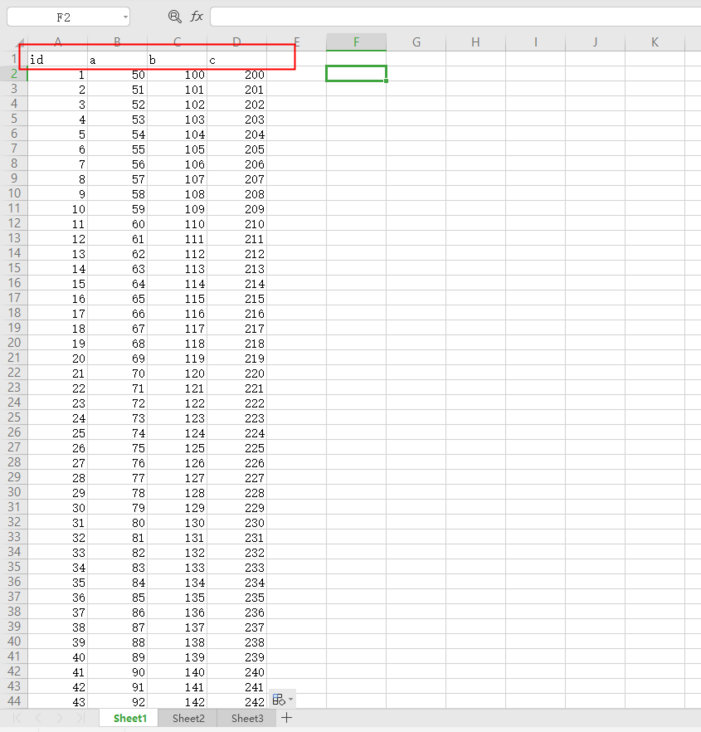
Task: Expand paste options dropdown arrow
Action: pyautogui.click(x=291, y=699)
